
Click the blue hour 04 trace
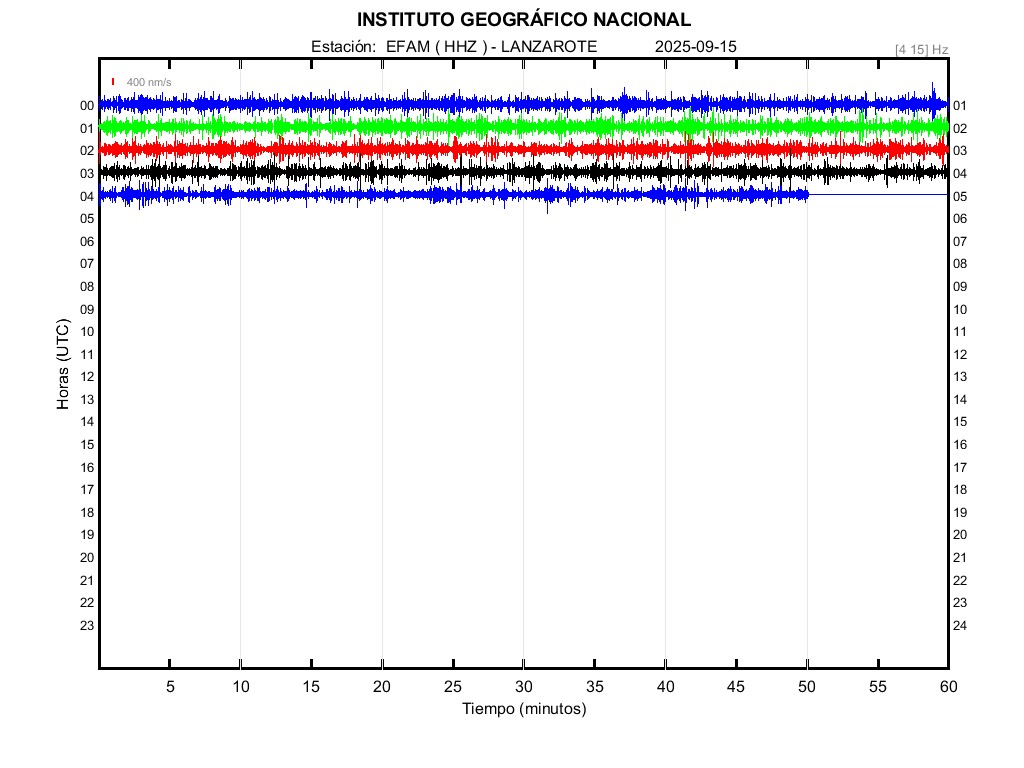click(453, 195)
